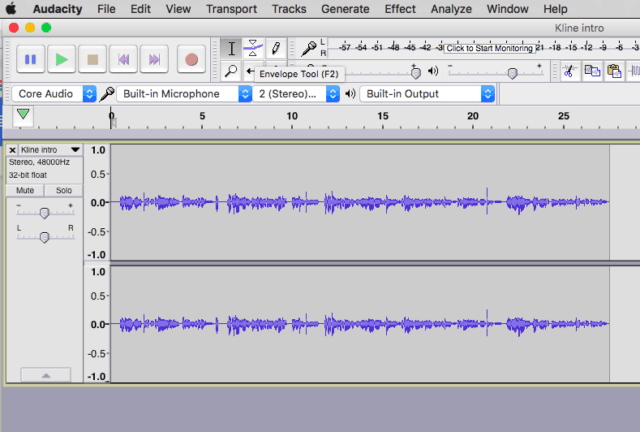
Task: Click upper channel vertical scale at 0.5
Action: click(98, 174)
